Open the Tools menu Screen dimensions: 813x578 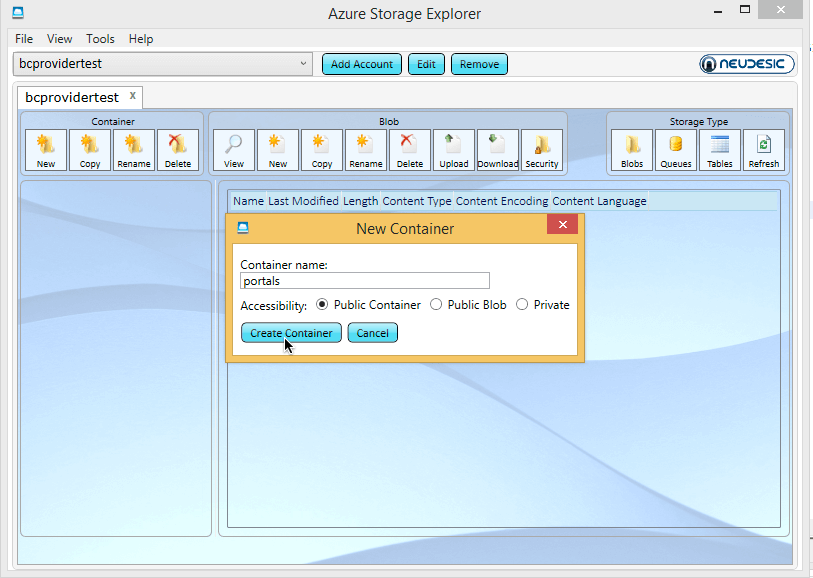pyautogui.click(x=100, y=39)
